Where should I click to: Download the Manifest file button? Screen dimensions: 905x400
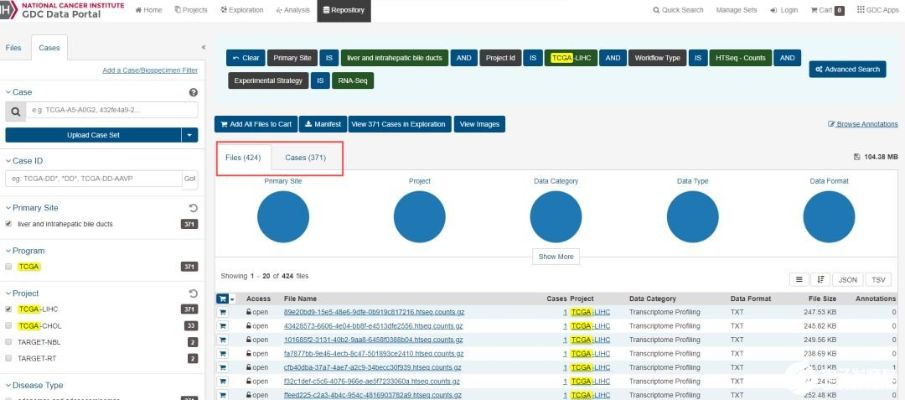point(322,124)
